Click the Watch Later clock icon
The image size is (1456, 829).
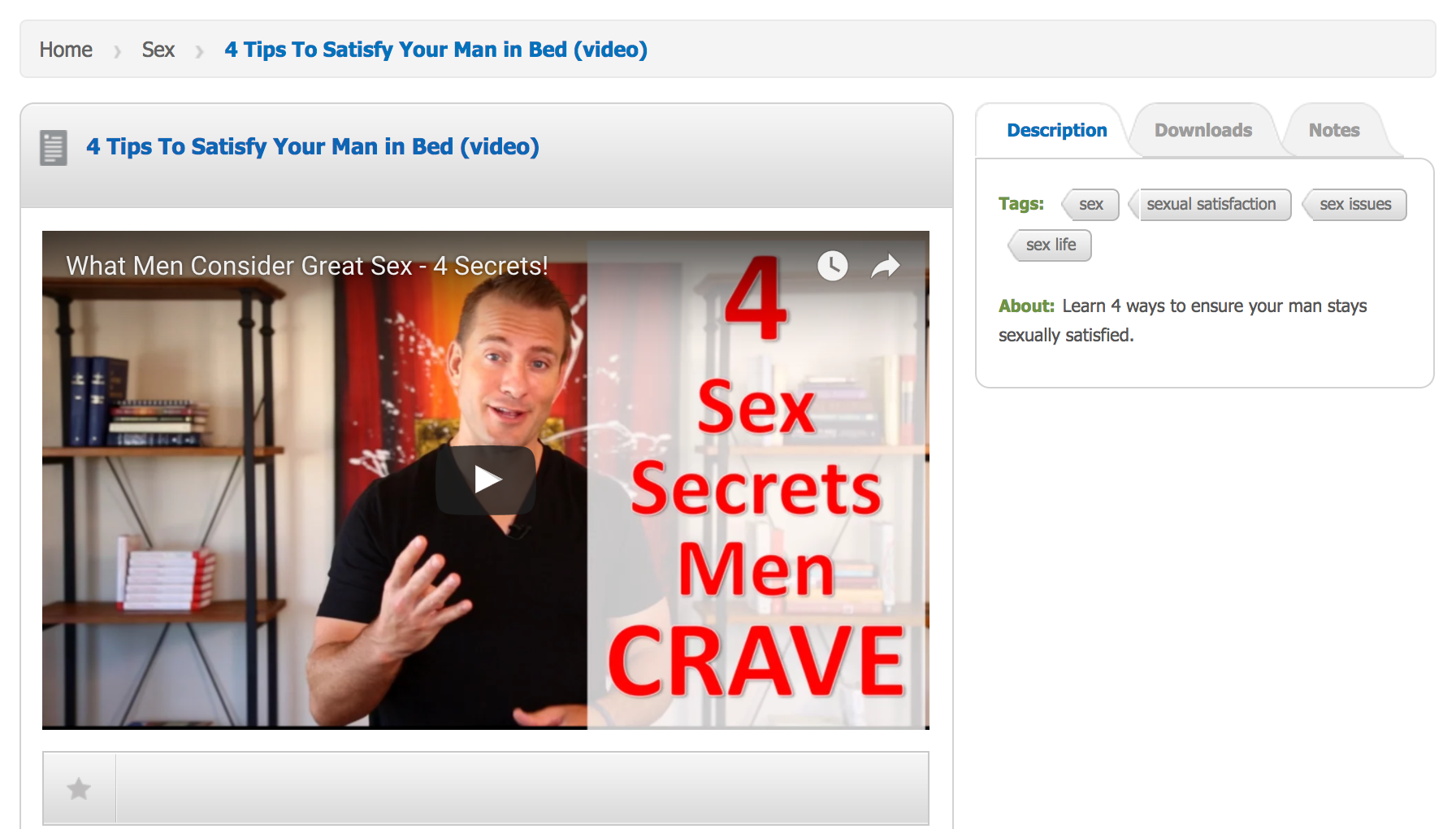click(833, 266)
